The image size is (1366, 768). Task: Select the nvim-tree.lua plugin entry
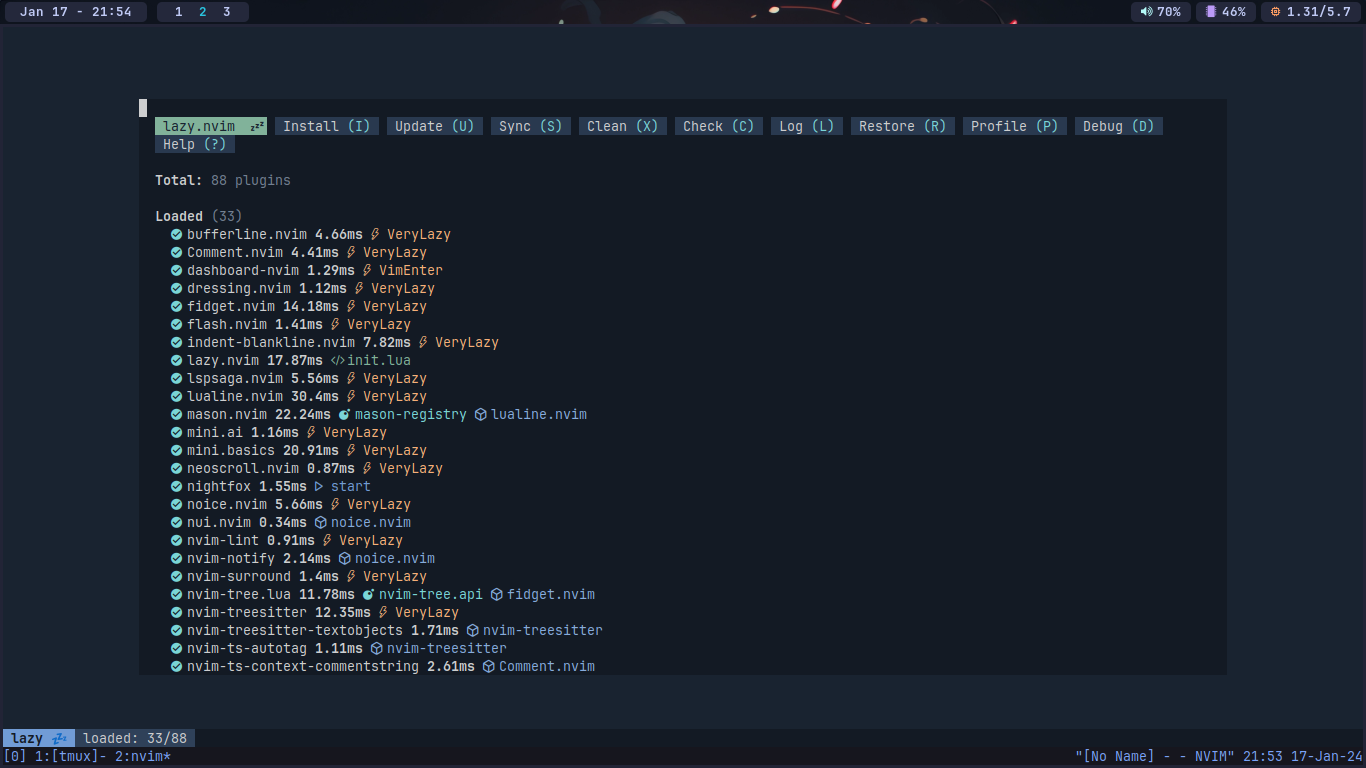383,594
